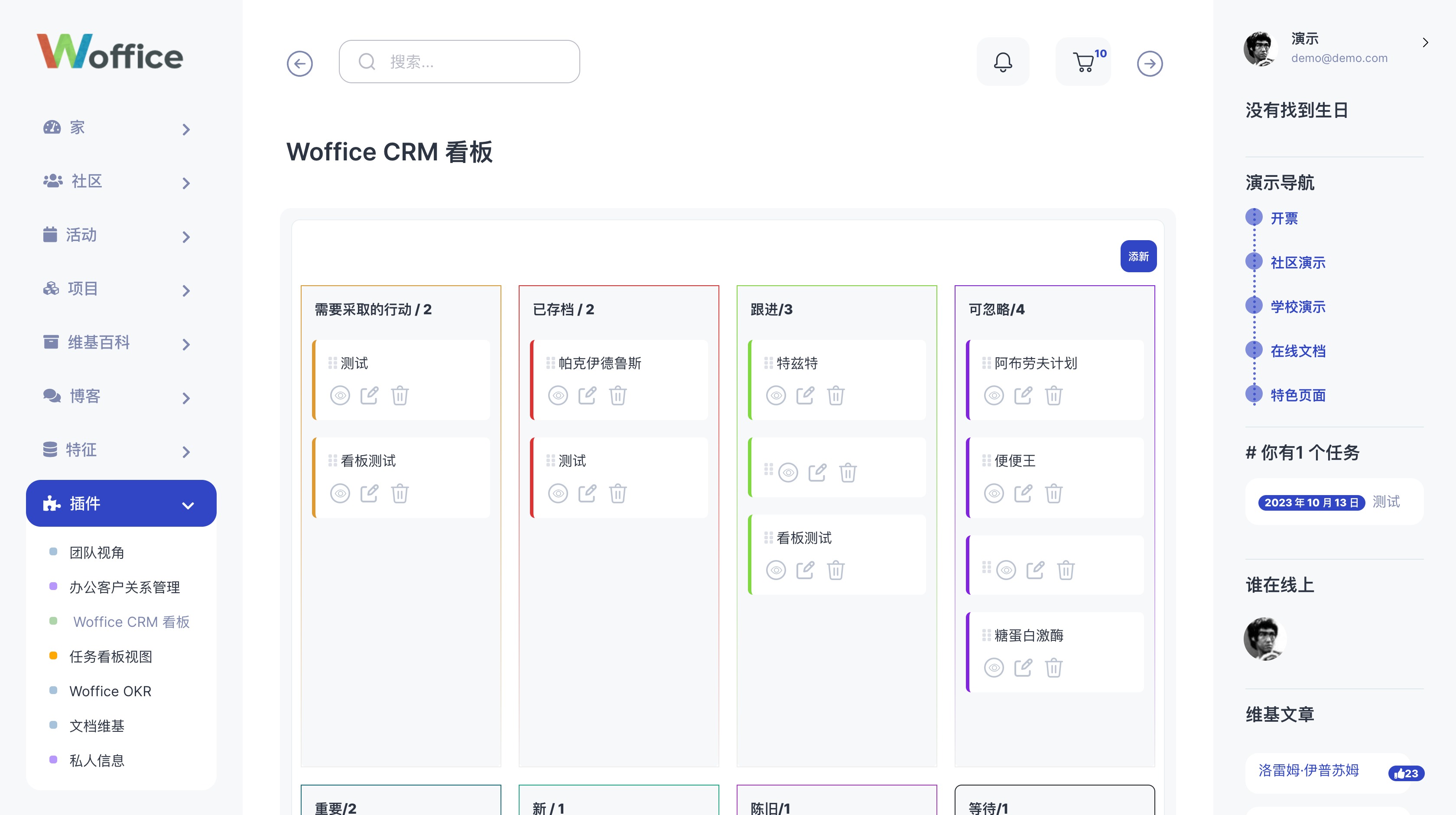Delete the 看板测试 card in 跟进 column
The image size is (1456, 815).
pos(835,570)
